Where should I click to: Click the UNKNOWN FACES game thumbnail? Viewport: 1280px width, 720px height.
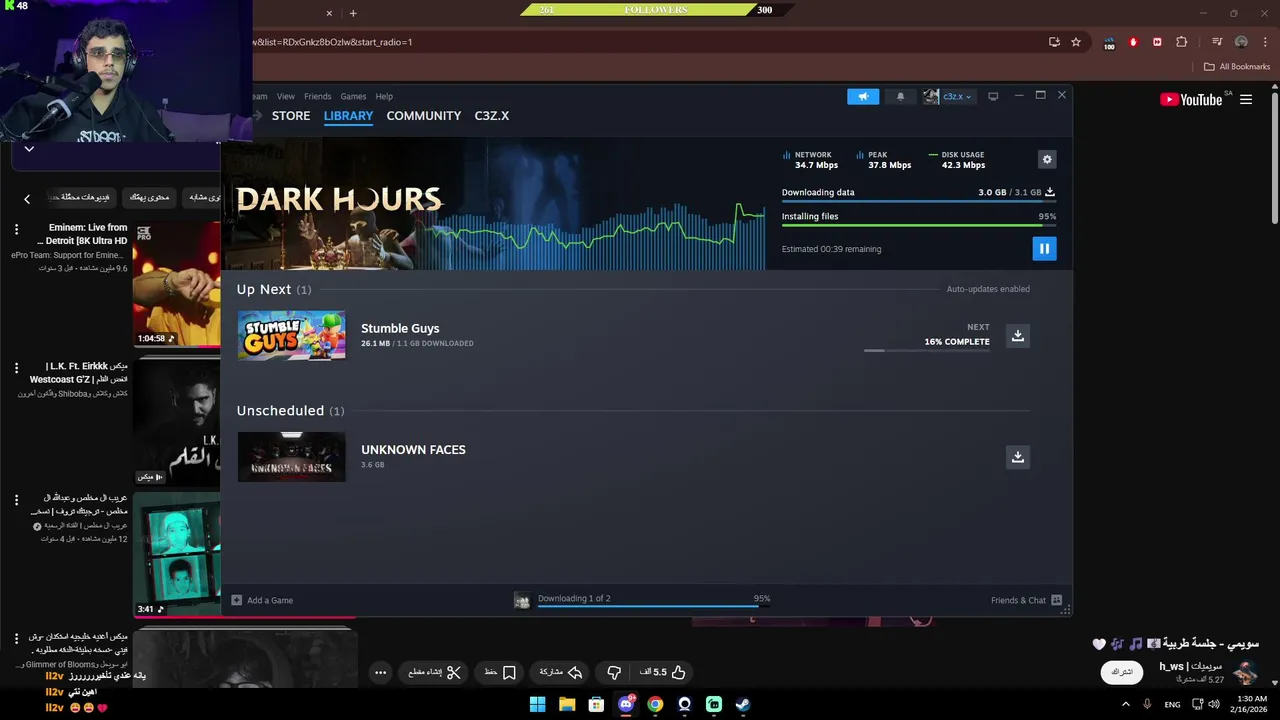(x=292, y=457)
